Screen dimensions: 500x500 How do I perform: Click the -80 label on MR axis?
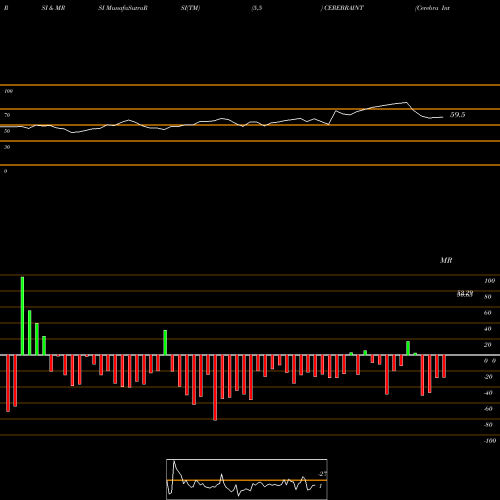(x=488, y=425)
